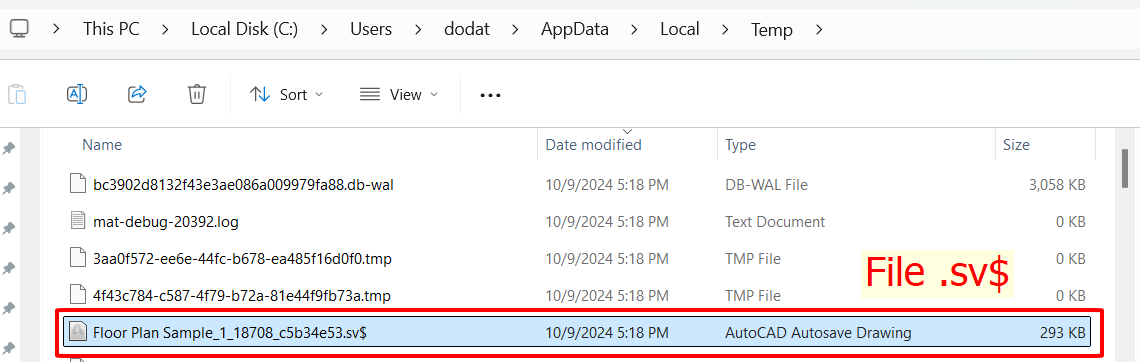
Task: Select file 3aa0f572-ee6e-44fc-b678-ea485f16d0f0.tmp
Action: pos(242,258)
